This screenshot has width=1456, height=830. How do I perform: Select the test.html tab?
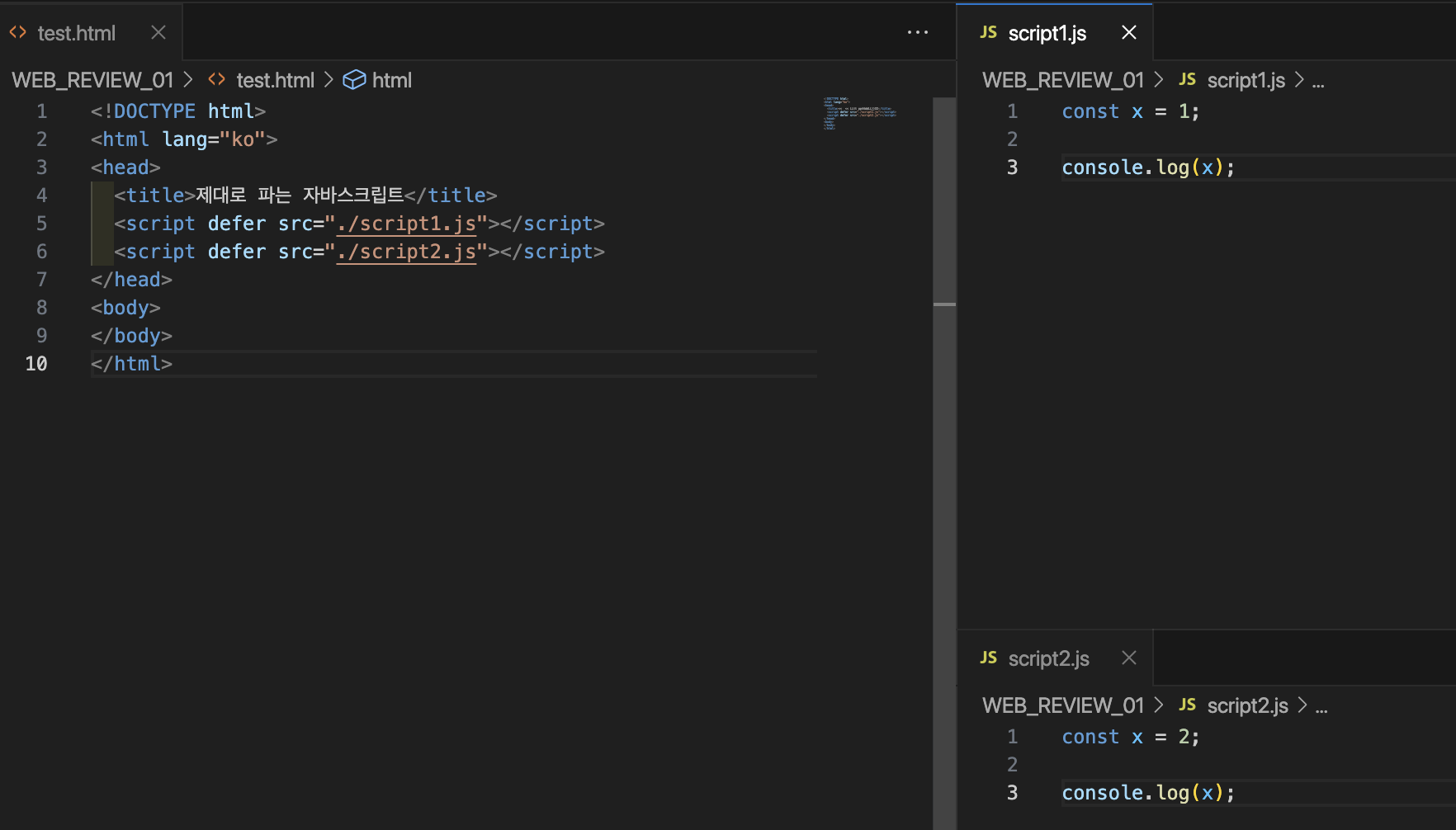[x=77, y=33]
